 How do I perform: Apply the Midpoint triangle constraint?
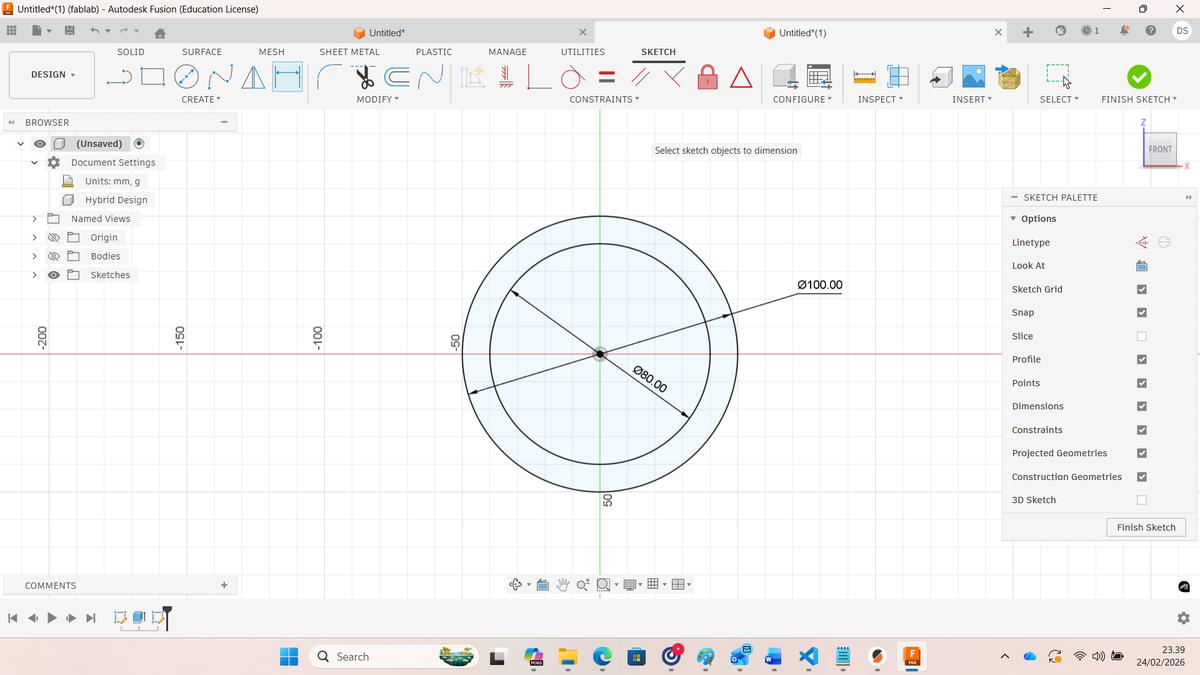coord(741,77)
